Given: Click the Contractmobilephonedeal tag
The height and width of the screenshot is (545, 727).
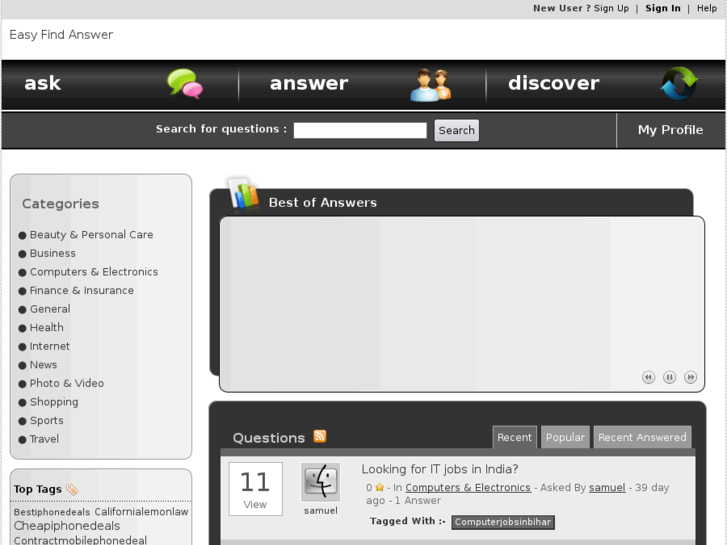Looking at the screenshot, I should 80,540.
